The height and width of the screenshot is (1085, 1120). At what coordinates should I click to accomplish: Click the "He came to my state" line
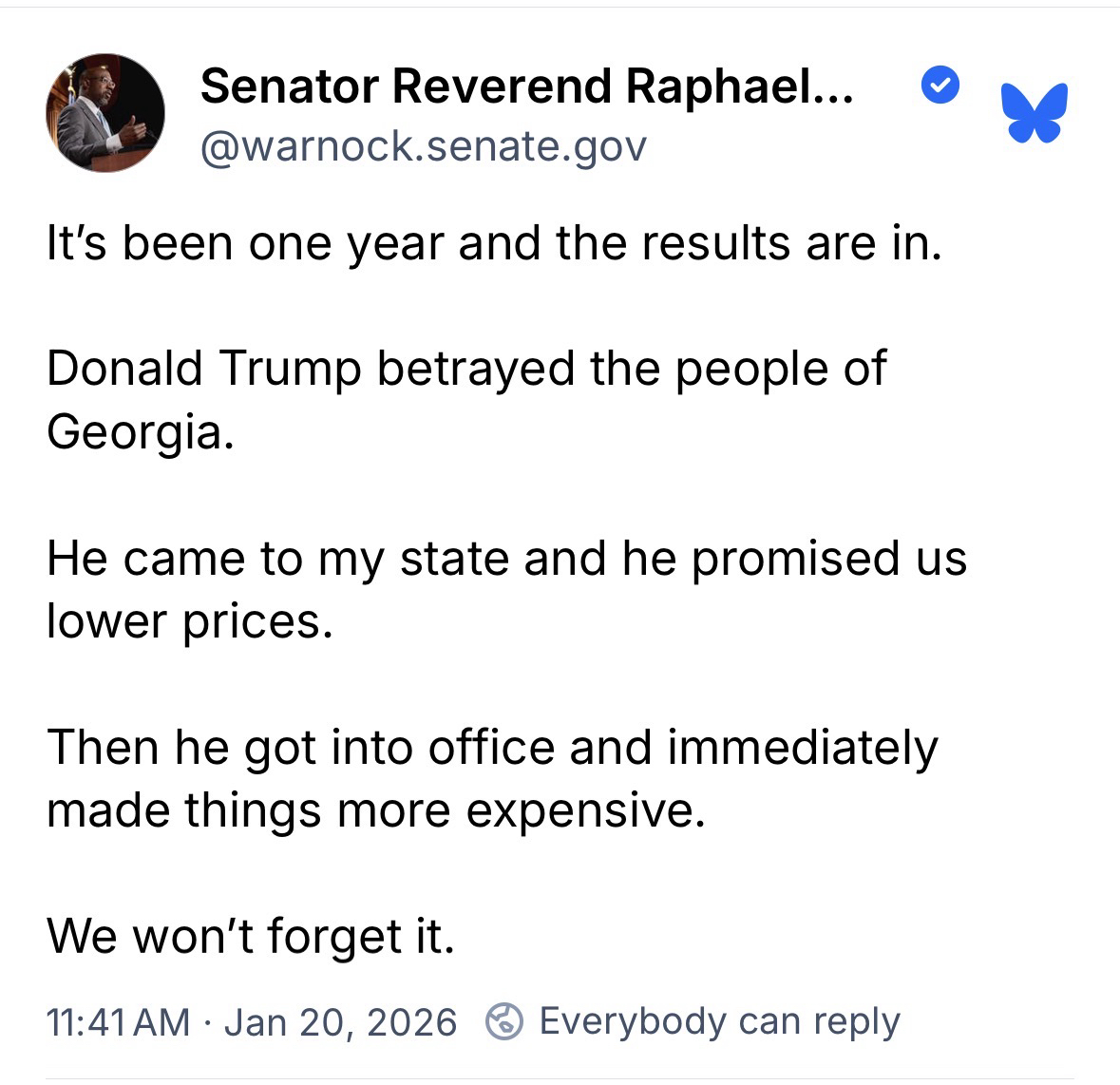pyautogui.click(x=505, y=558)
